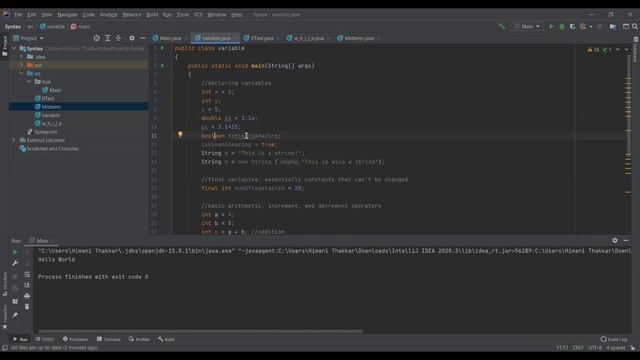Open Search Everywhere via the magnifier icon

pos(635,27)
